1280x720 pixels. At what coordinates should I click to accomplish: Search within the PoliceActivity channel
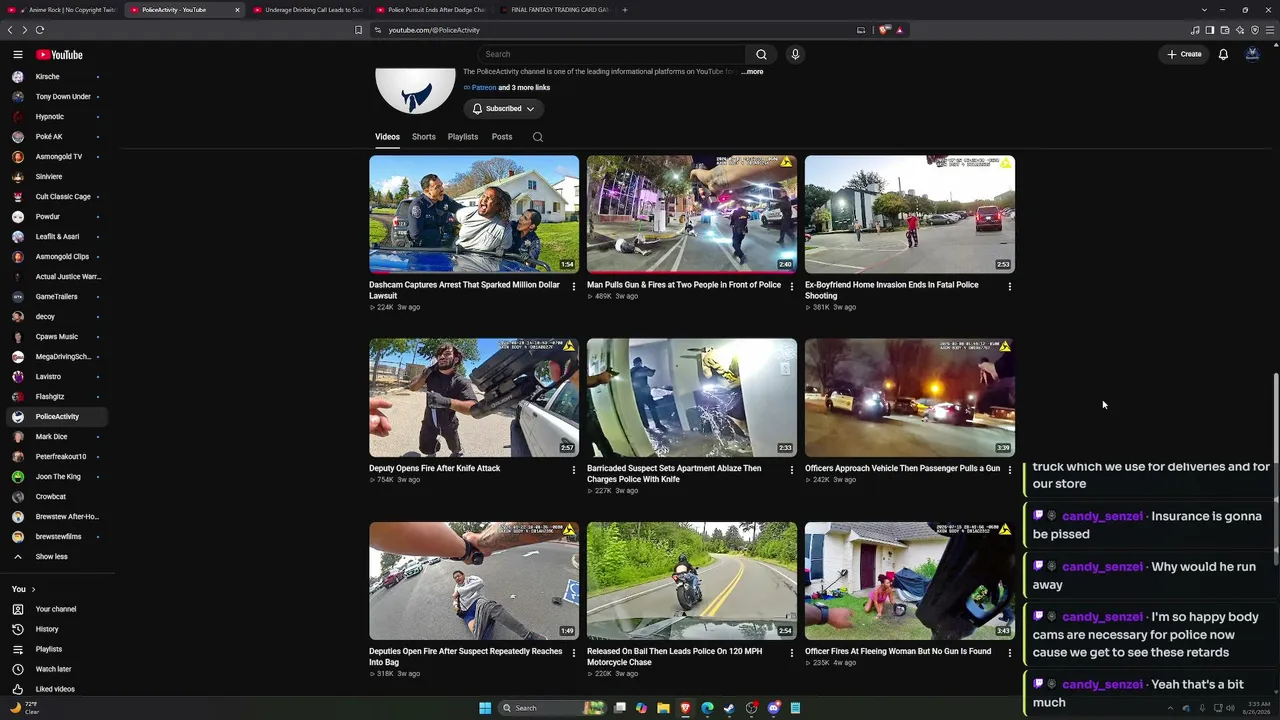(538, 137)
